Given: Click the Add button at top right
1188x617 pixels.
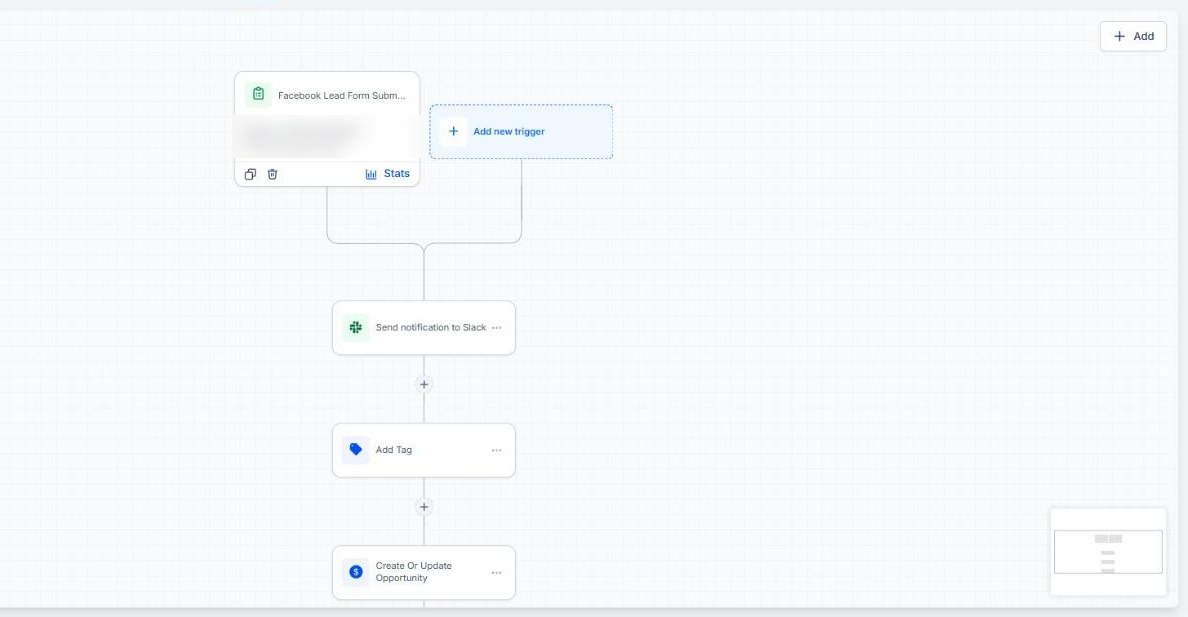Looking at the screenshot, I should (x=1133, y=36).
